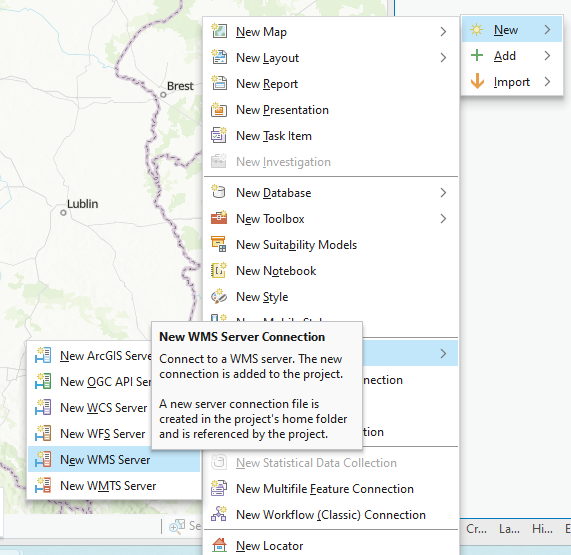The width and height of the screenshot is (571, 555).
Task: Click the New Multifile Feature Connection icon
Action: 219,488
